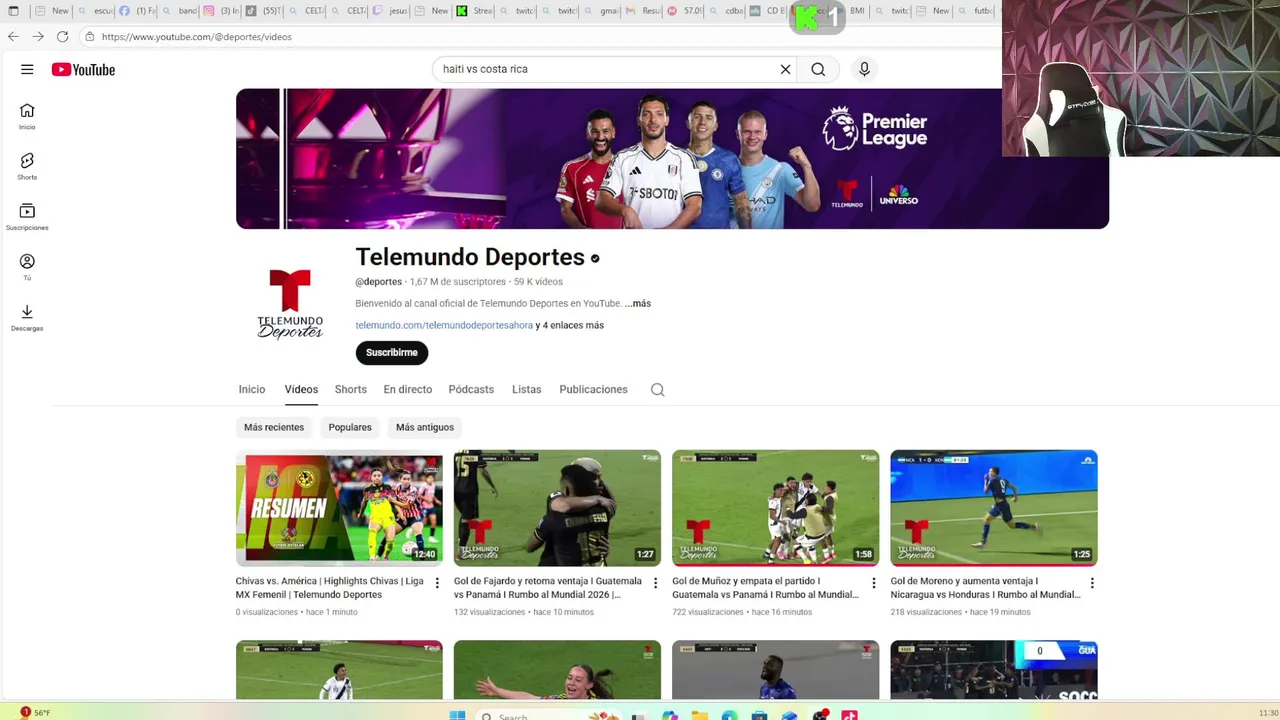1280x720 pixels.
Task: Select the channel Videos tab
Action: coord(301,389)
